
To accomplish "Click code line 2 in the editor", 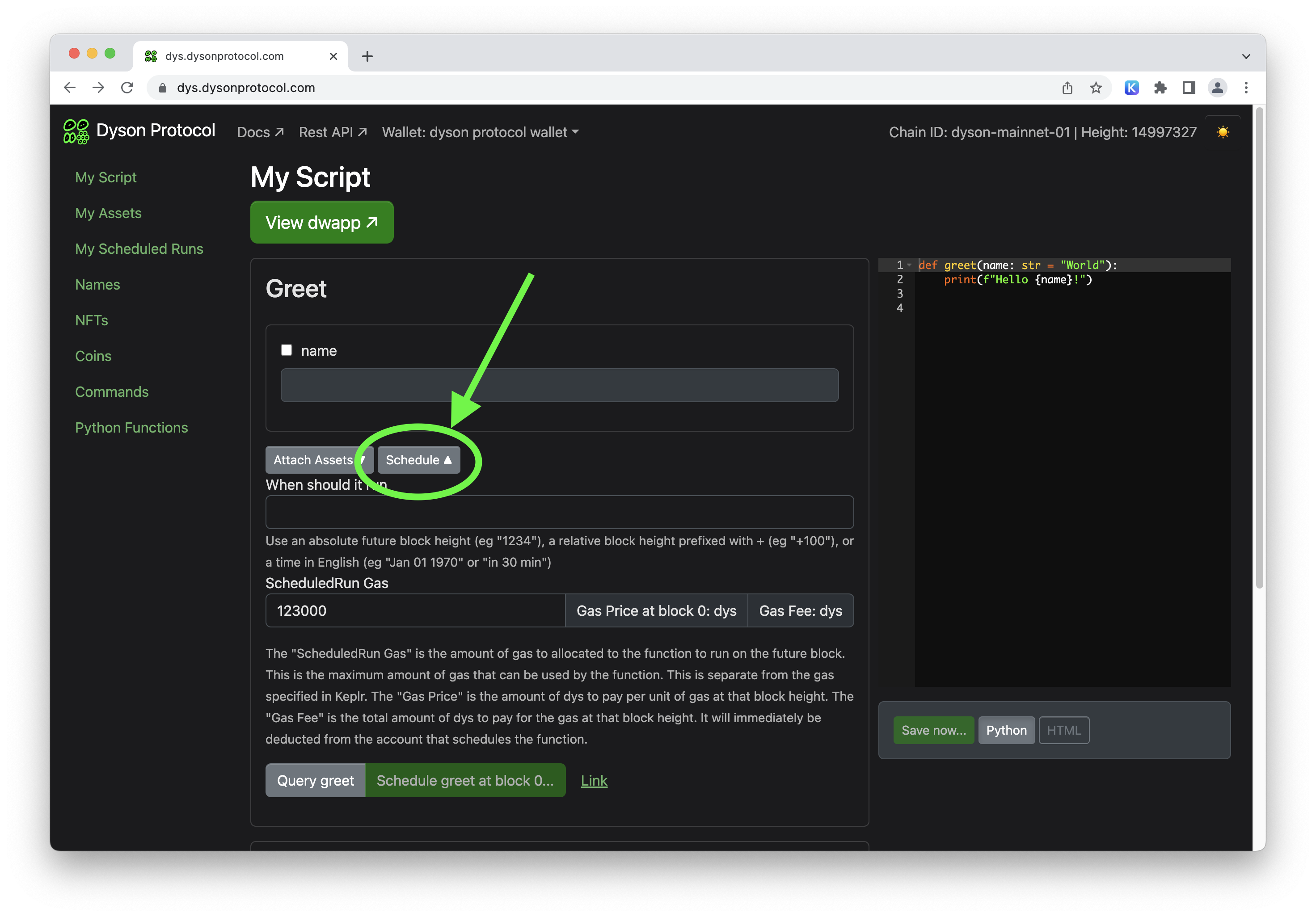I will point(1018,280).
